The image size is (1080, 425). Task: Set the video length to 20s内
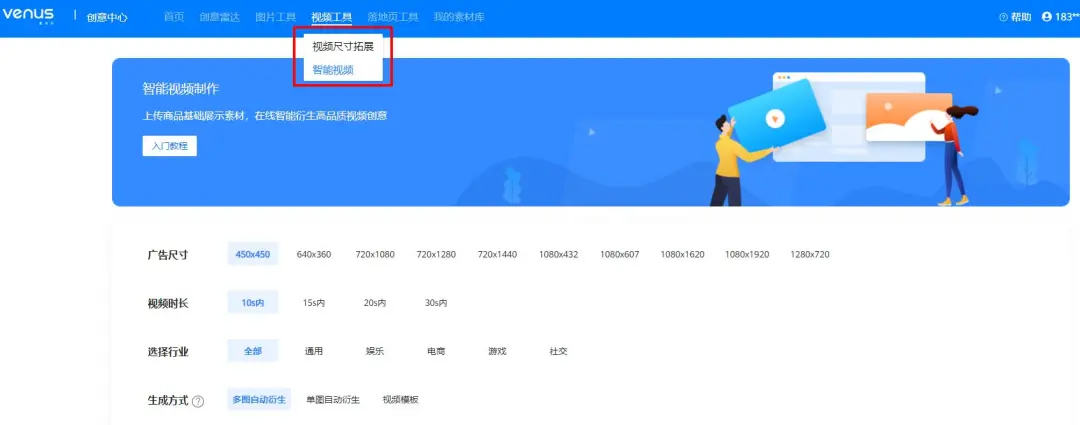[x=375, y=302]
